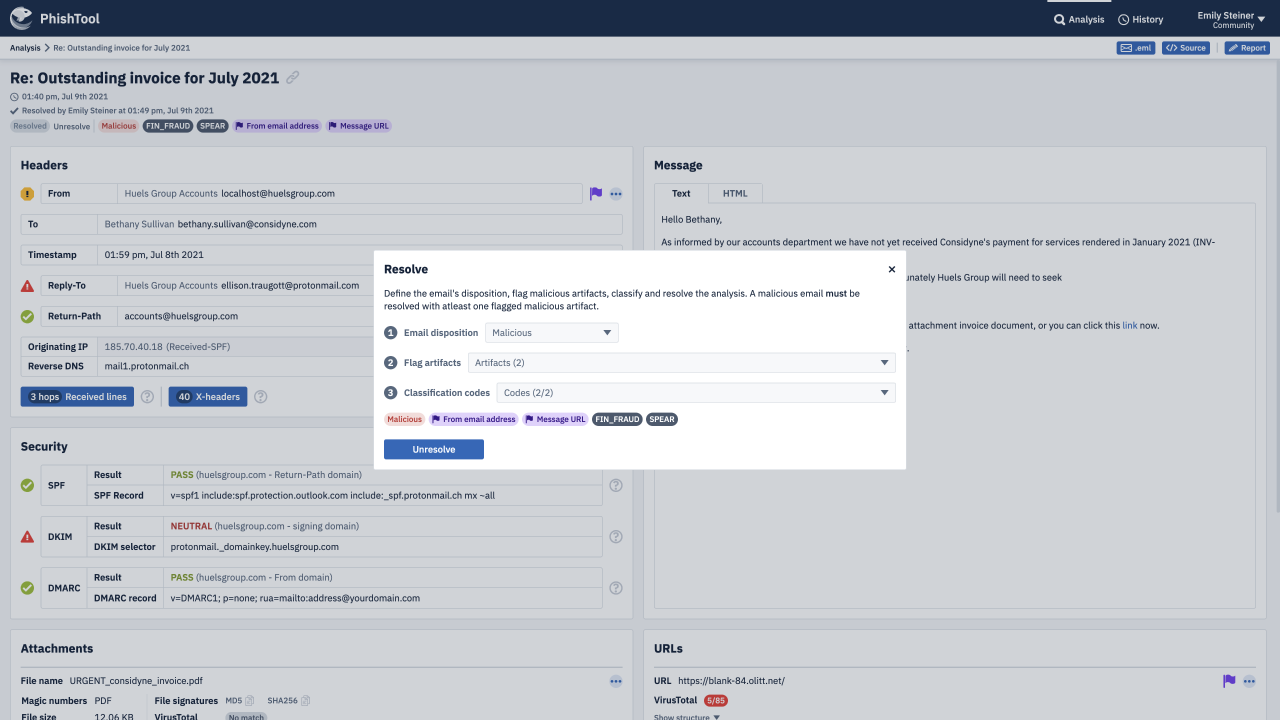Open the attachment options ellipsis

coord(616,681)
